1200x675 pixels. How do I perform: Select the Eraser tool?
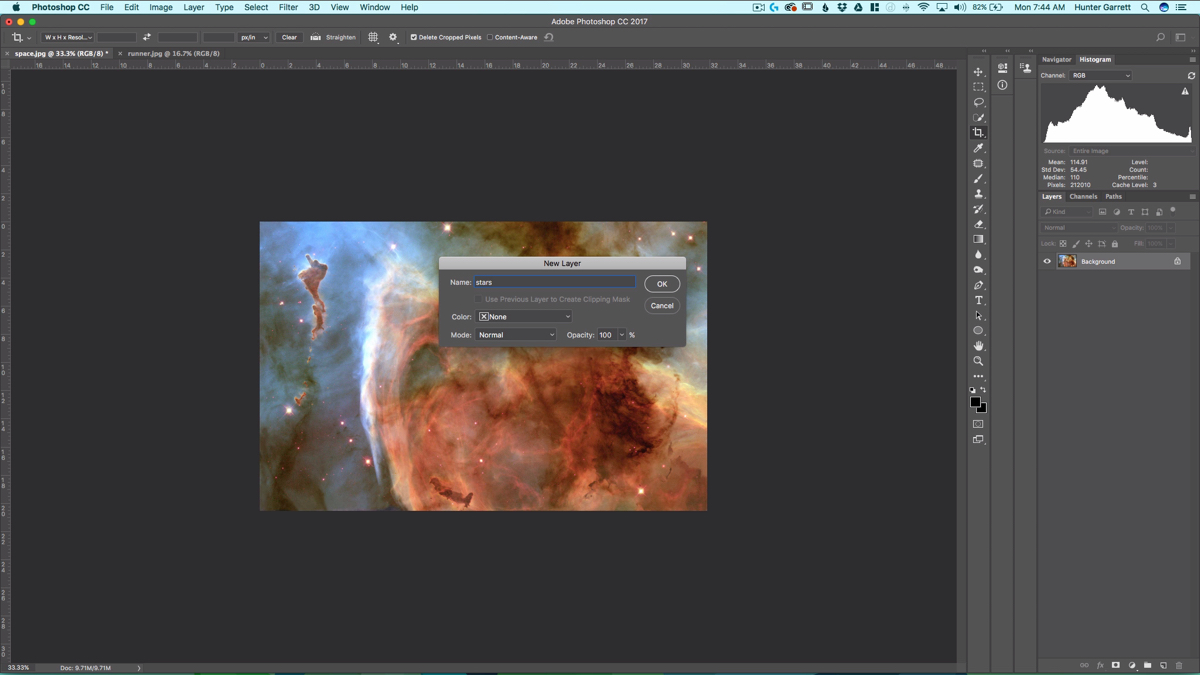(x=978, y=224)
